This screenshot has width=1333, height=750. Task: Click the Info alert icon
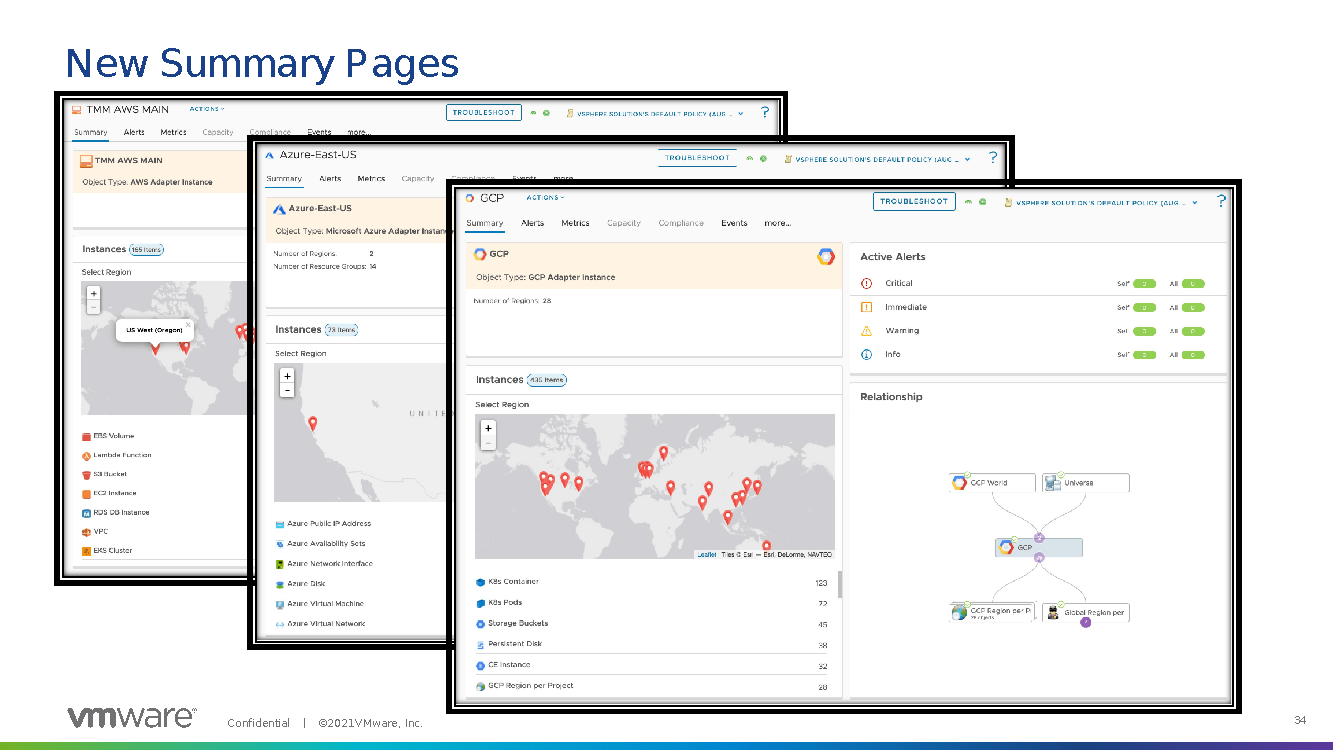(x=866, y=355)
